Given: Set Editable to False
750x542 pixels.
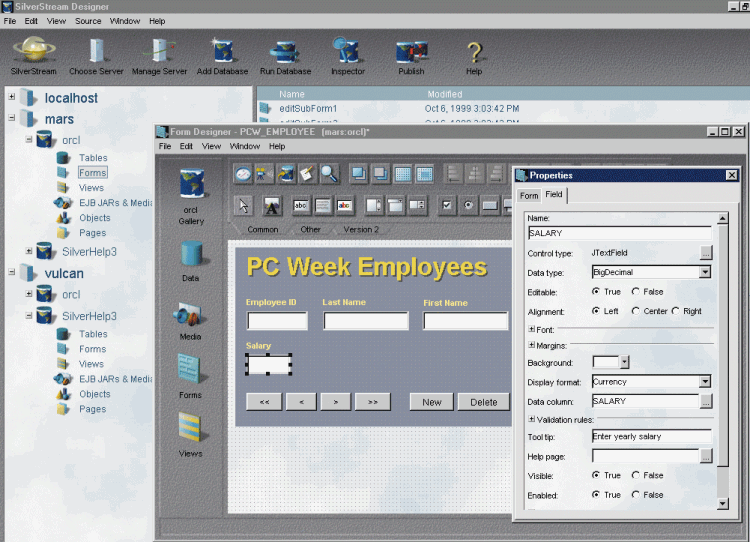Looking at the screenshot, I should pyautogui.click(x=636, y=291).
